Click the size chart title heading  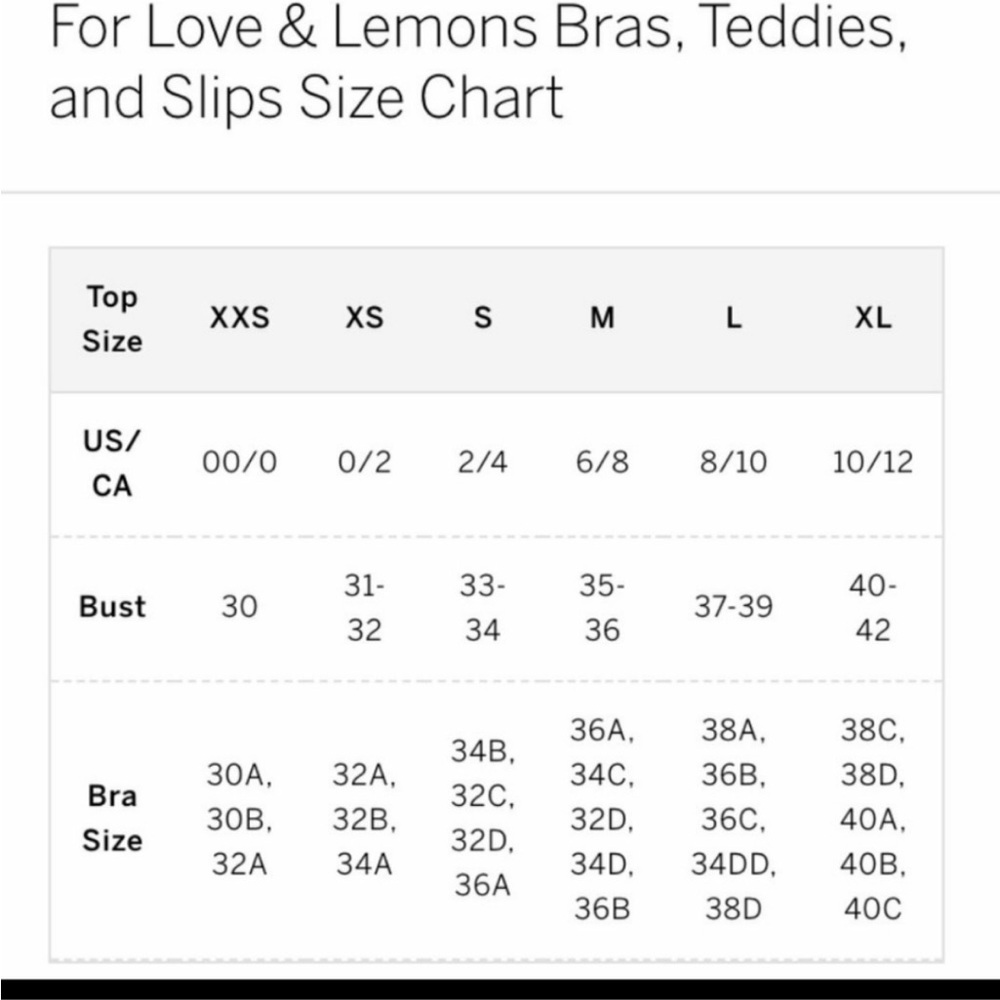point(478,62)
